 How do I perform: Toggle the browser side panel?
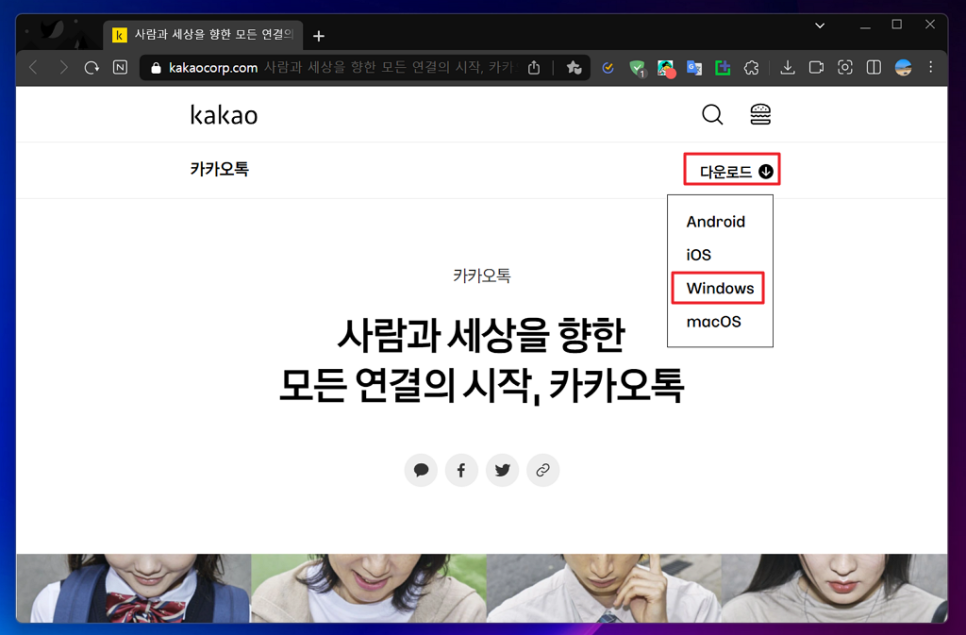(x=874, y=68)
